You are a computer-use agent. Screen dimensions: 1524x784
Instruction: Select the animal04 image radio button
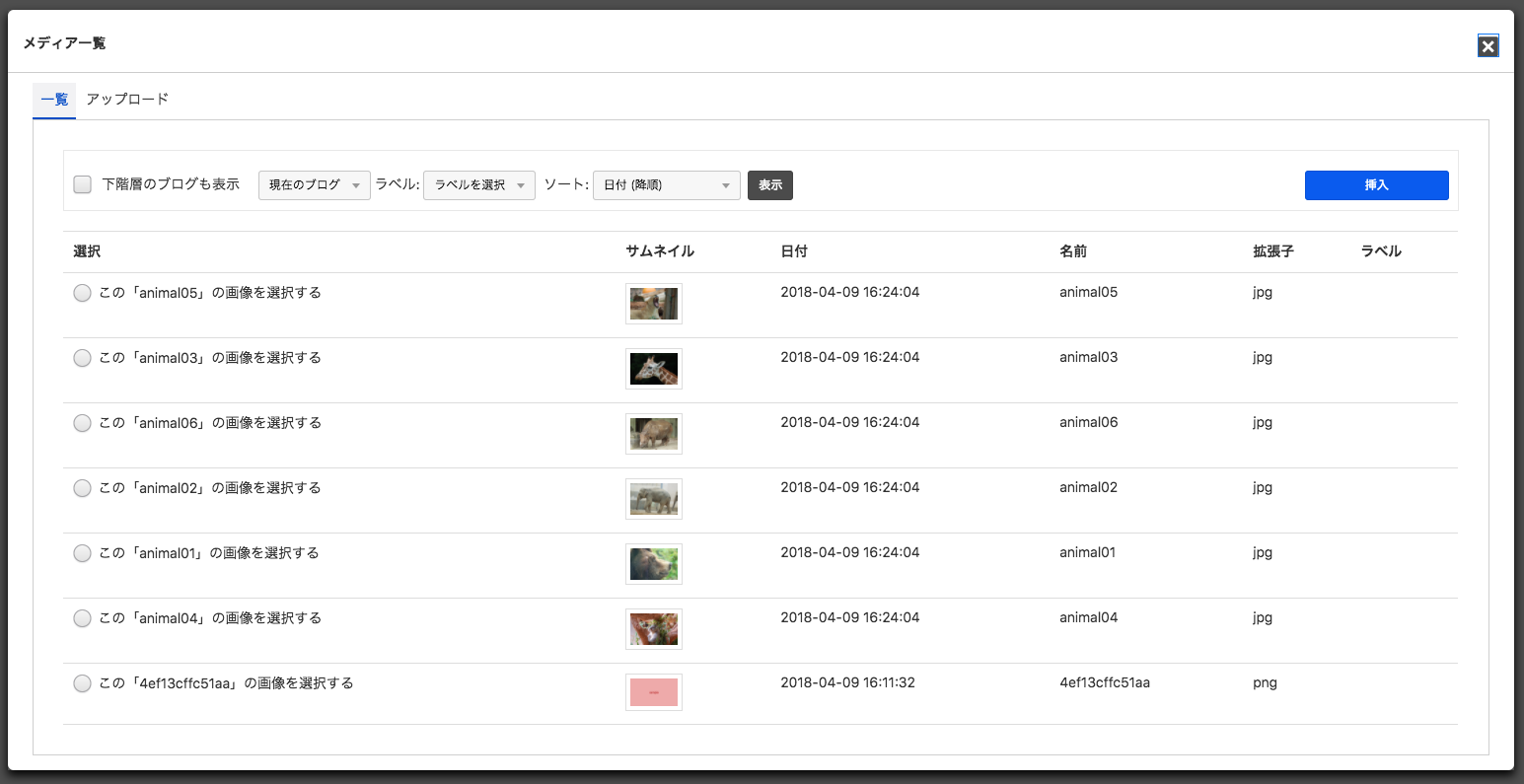[83, 618]
